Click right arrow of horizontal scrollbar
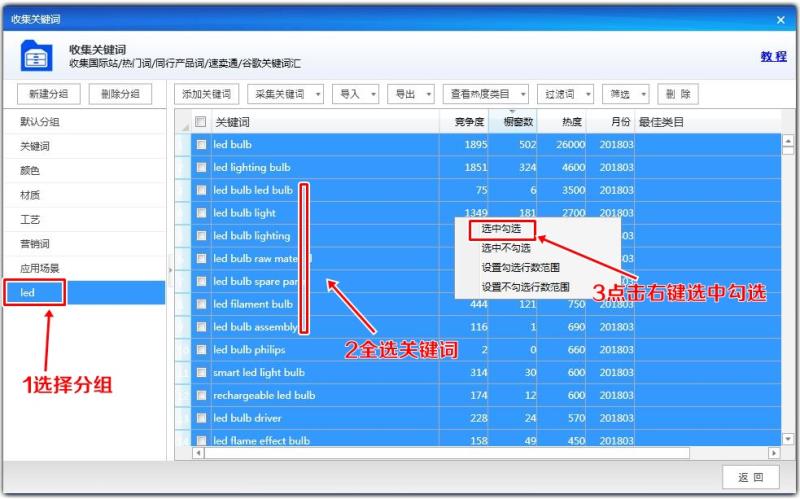The width and height of the screenshot is (800, 499). (x=774, y=453)
